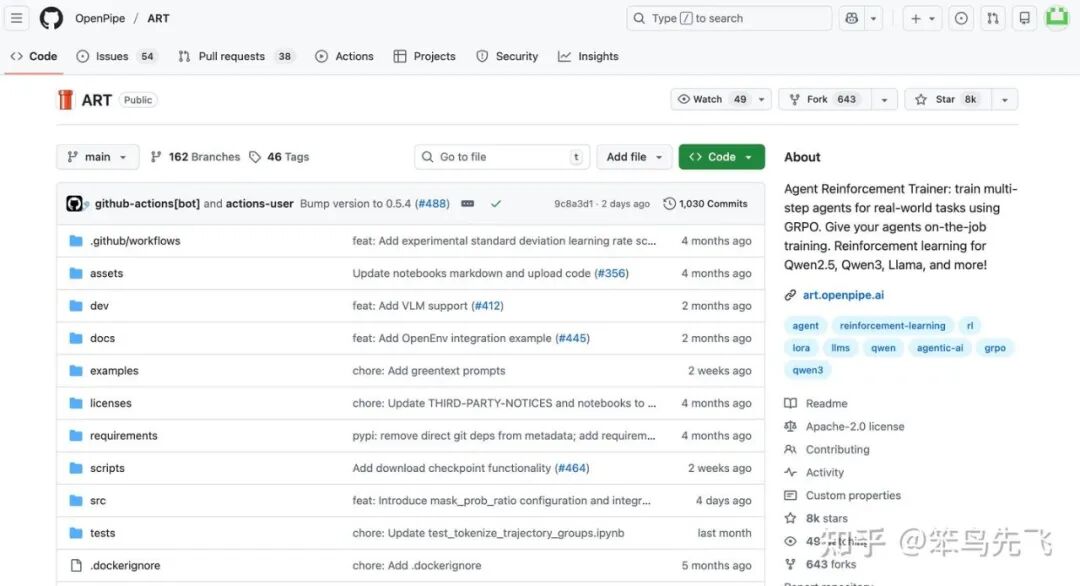
Task: Expand the Add file dropdown
Action: (634, 157)
